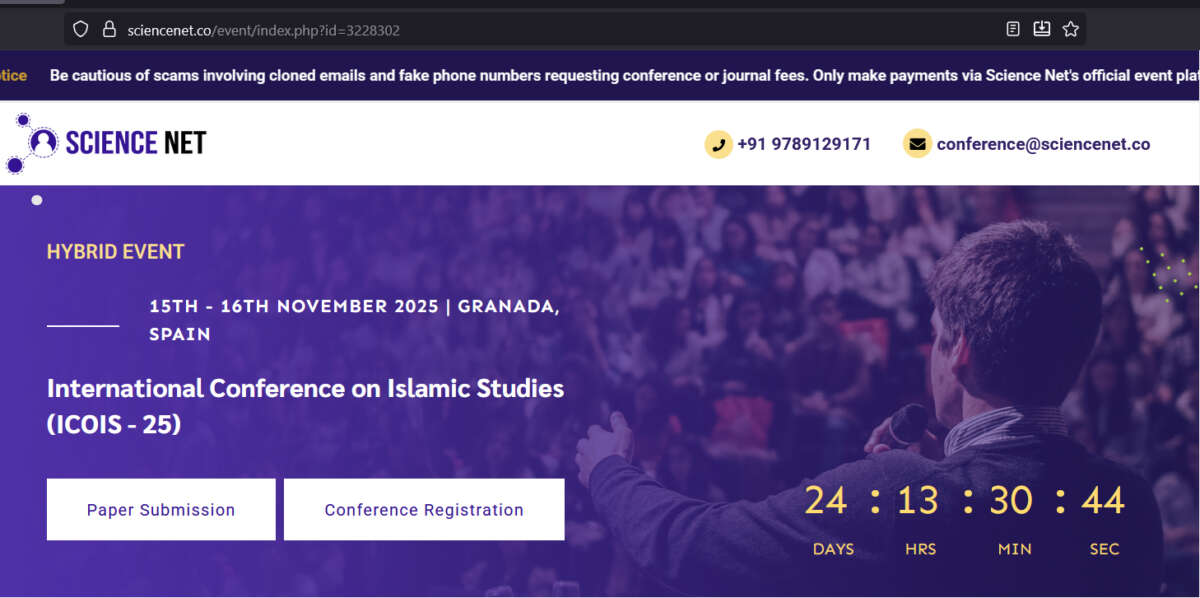Click the tracking protection shield icon
The height and width of the screenshot is (598, 1200).
pyautogui.click(x=81, y=30)
